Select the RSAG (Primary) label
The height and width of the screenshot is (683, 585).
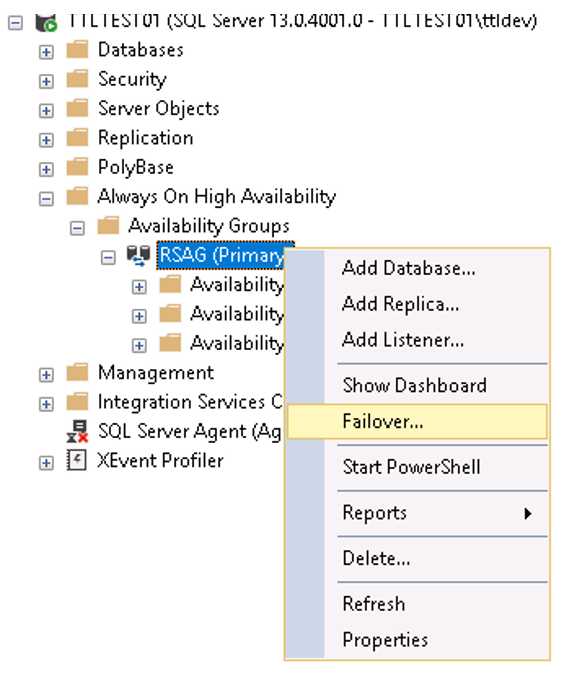click(222, 255)
